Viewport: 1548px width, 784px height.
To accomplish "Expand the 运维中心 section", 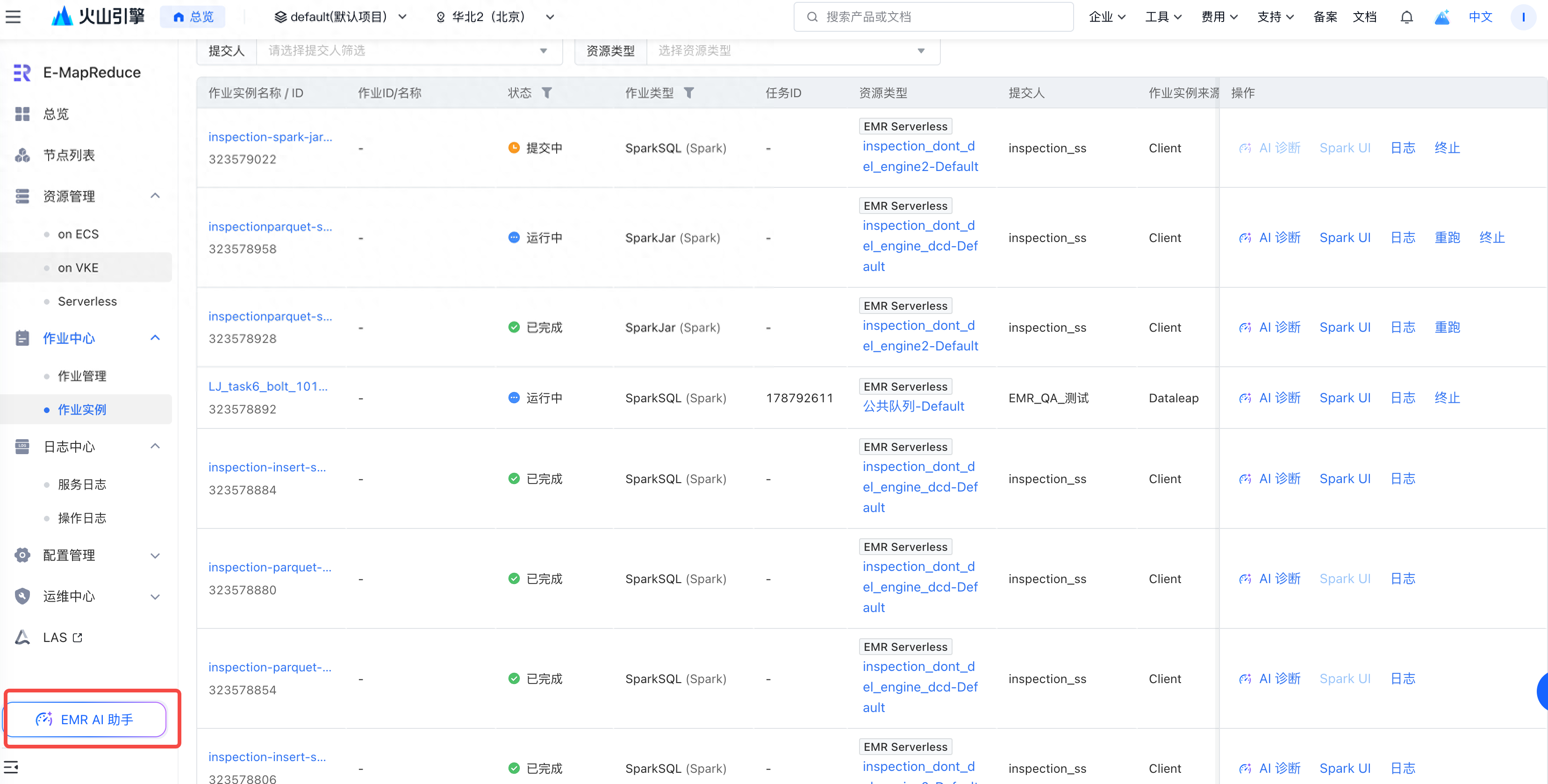I will coord(155,597).
